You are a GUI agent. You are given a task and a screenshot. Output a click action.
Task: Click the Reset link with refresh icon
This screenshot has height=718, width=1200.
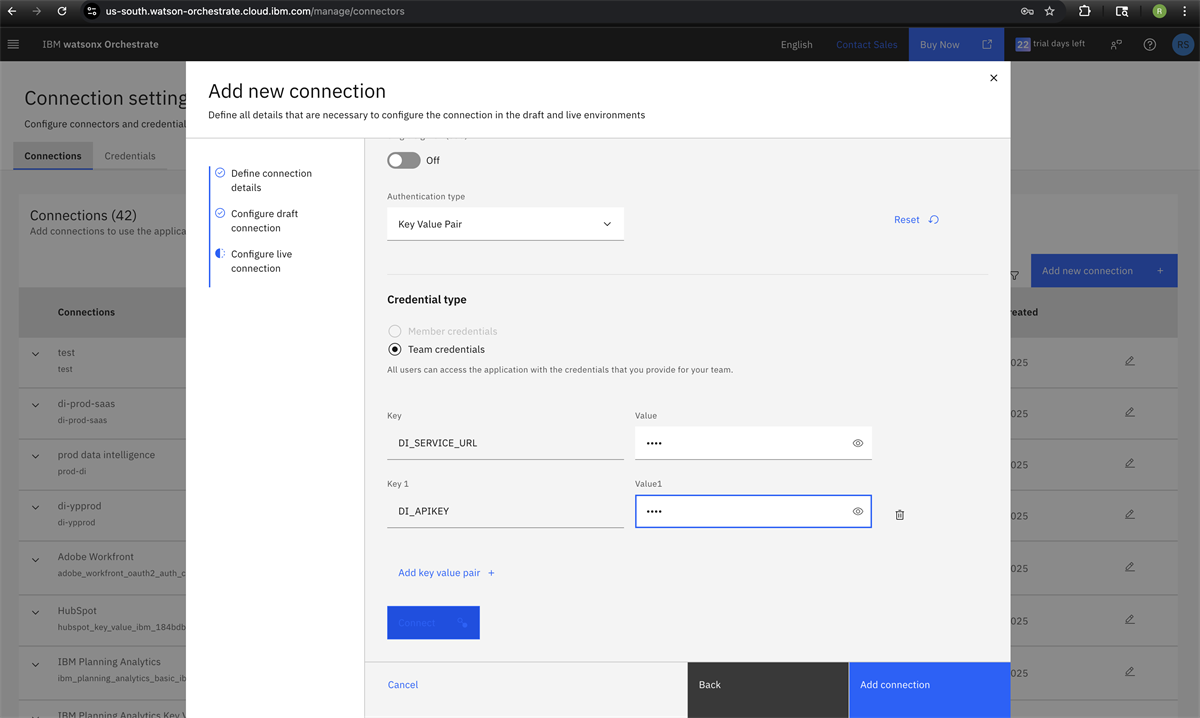[x=916, y=220]
